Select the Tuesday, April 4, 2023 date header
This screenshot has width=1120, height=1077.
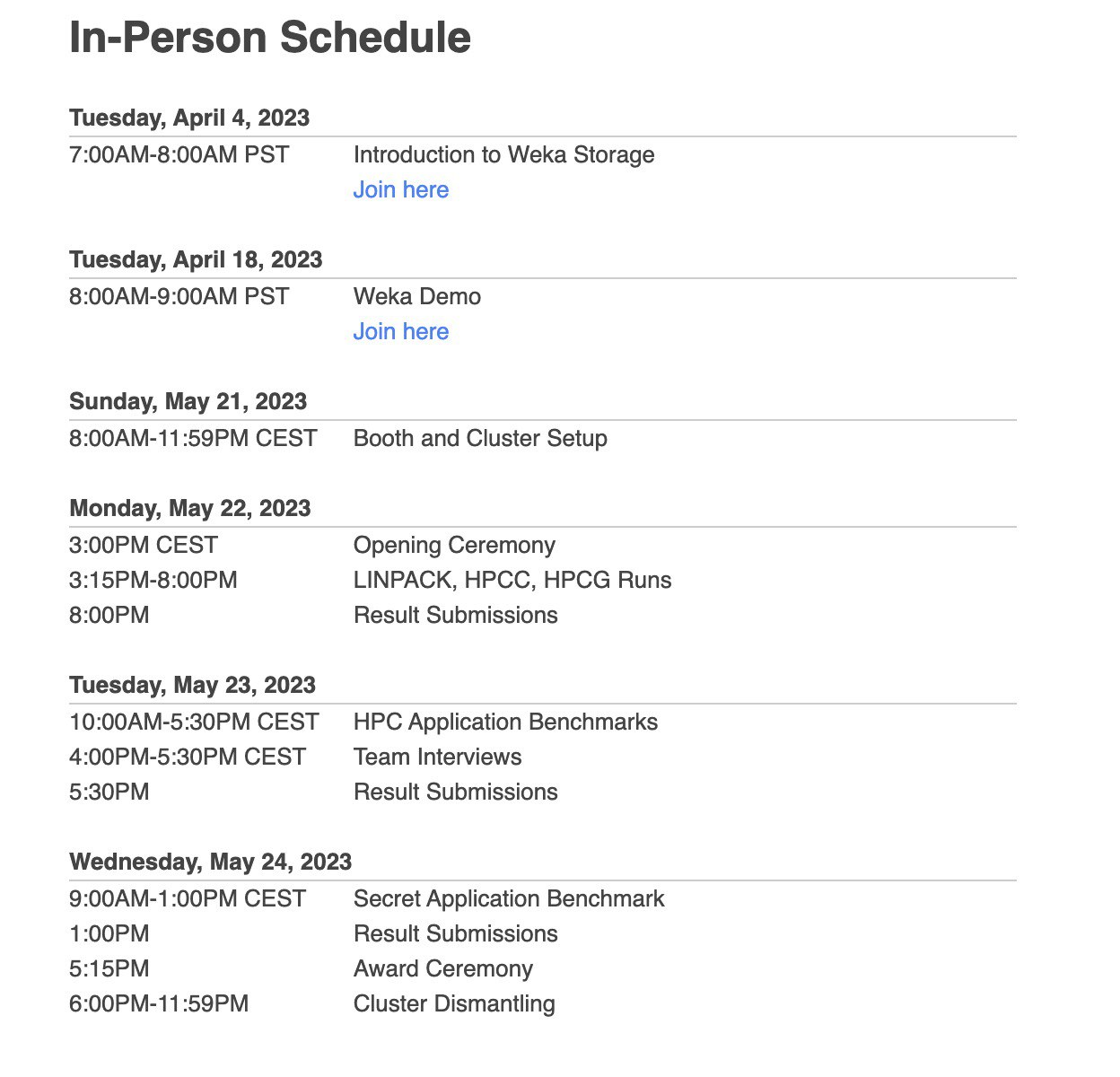(189, 118)
